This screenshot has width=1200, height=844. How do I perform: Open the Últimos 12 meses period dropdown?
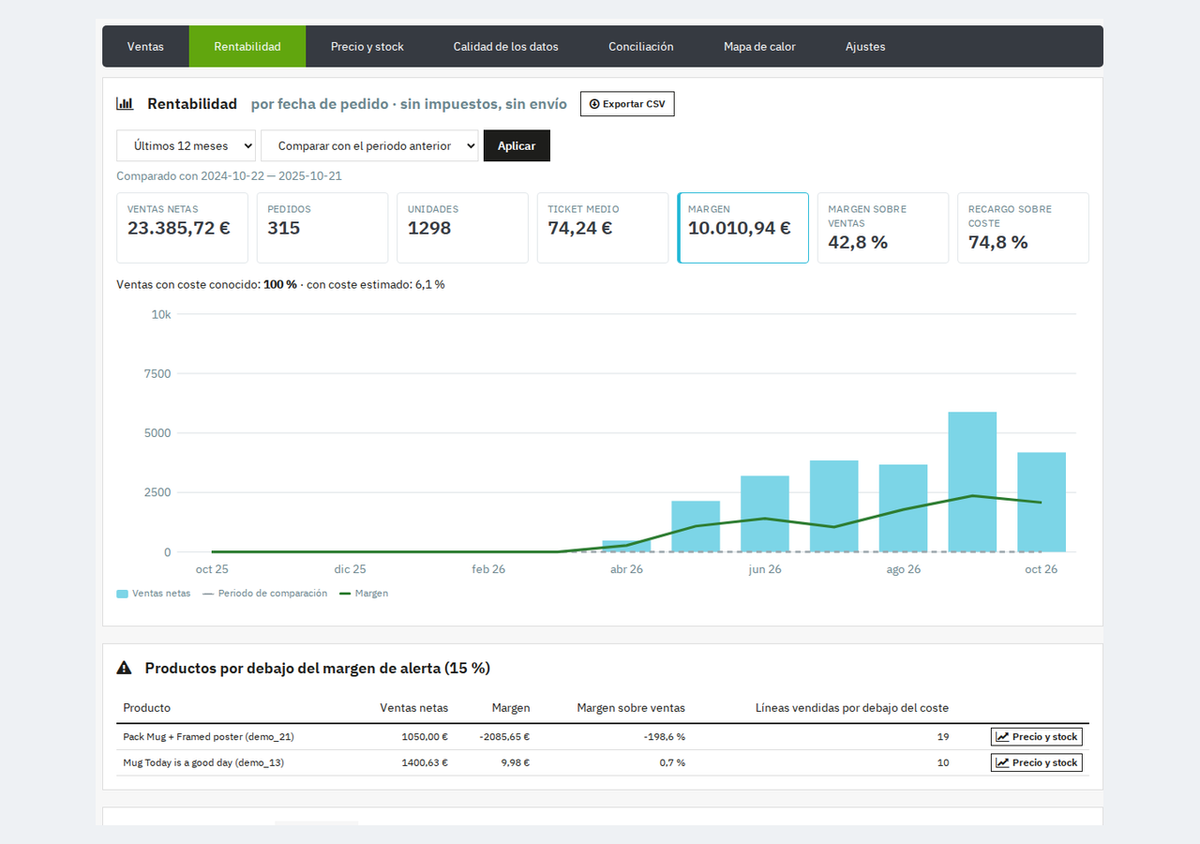tap(186, 146)
